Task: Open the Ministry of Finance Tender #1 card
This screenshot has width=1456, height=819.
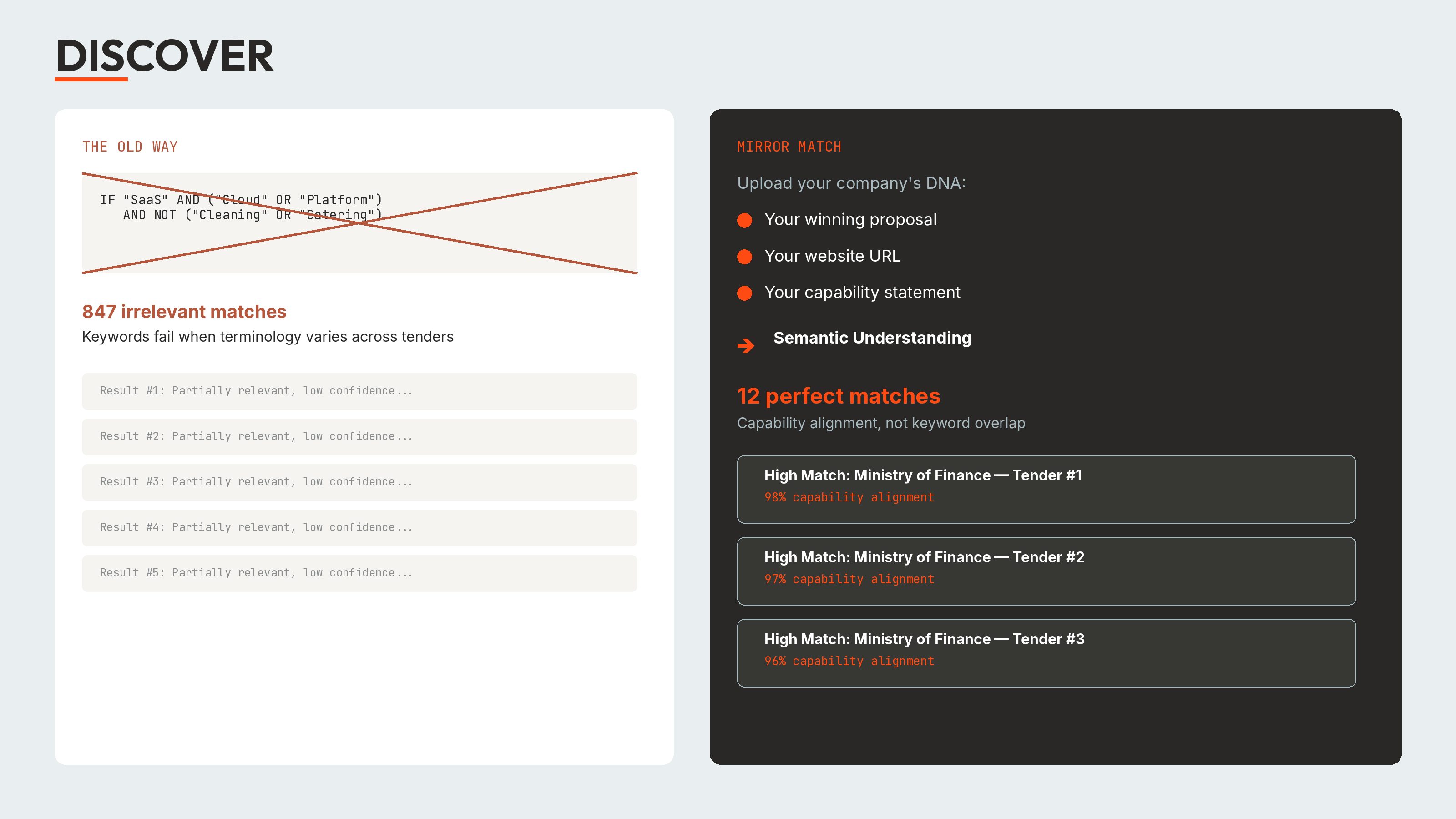Action: [x=1046, y=489]
